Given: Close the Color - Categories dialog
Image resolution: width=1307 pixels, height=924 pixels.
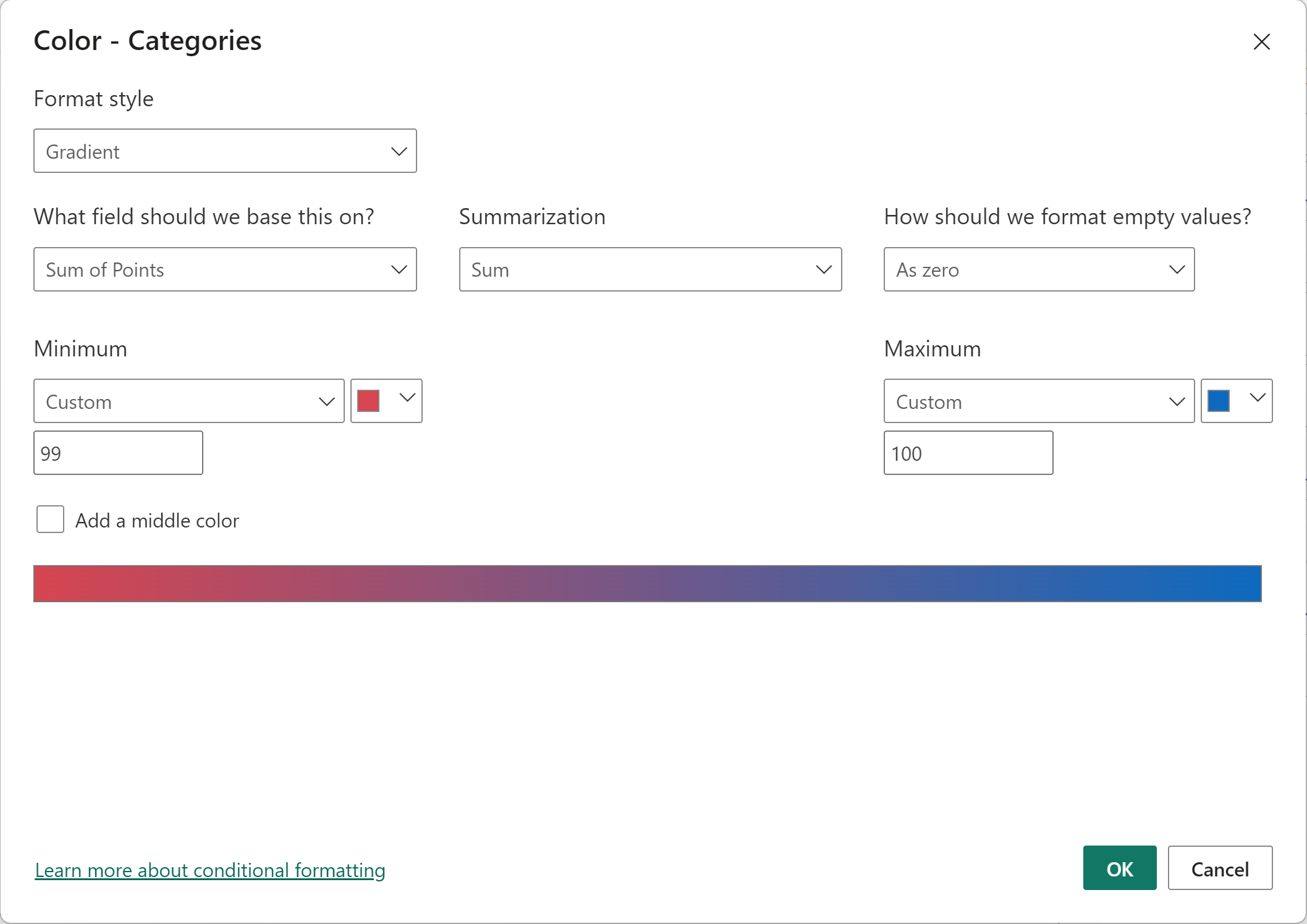Looking at the screenshot, I should click(1261, 42).
